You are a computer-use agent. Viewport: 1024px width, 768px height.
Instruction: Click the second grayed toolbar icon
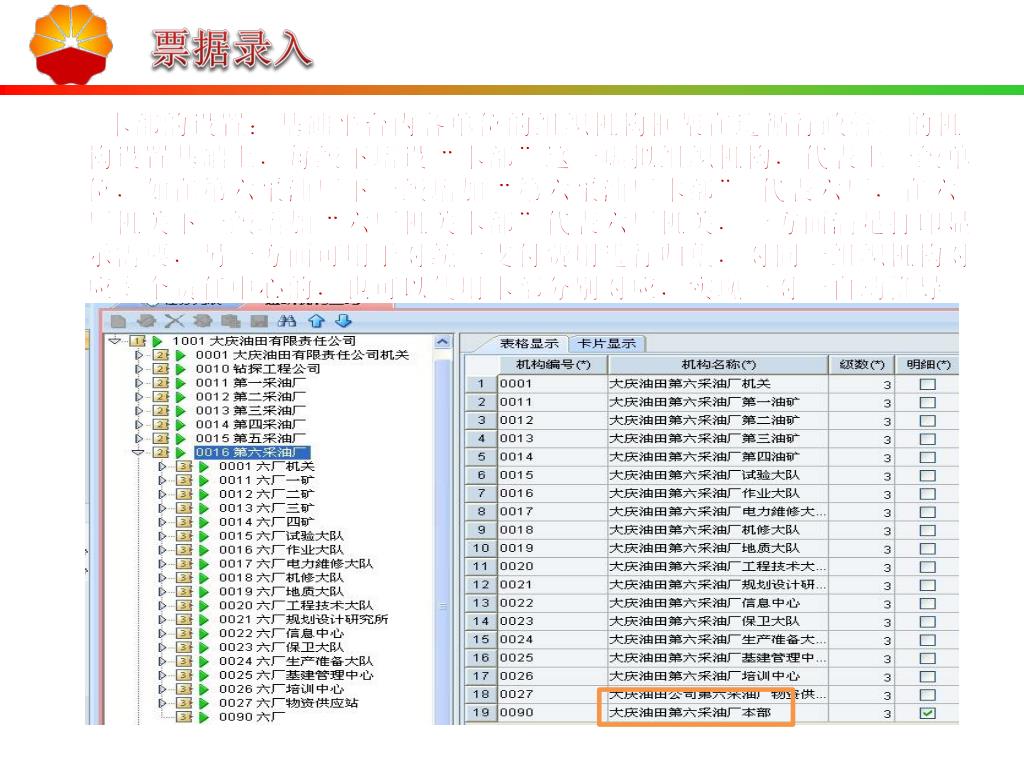[x=146, y=321]
